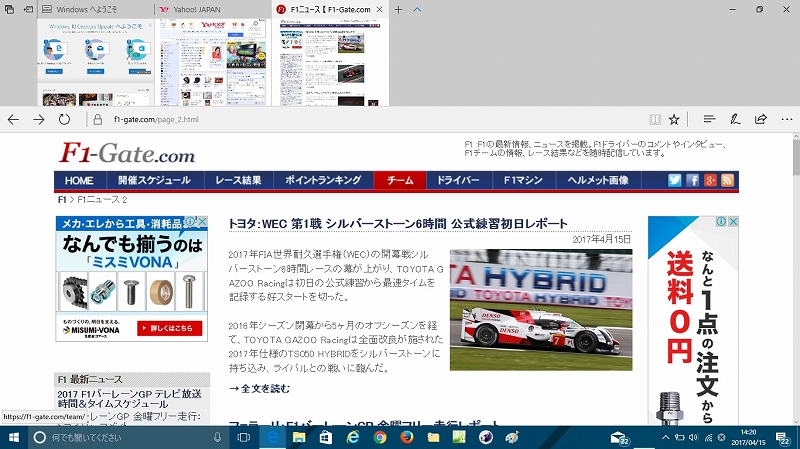
Task: Open the site's Twitter icon
Action: tap(674, 180)
